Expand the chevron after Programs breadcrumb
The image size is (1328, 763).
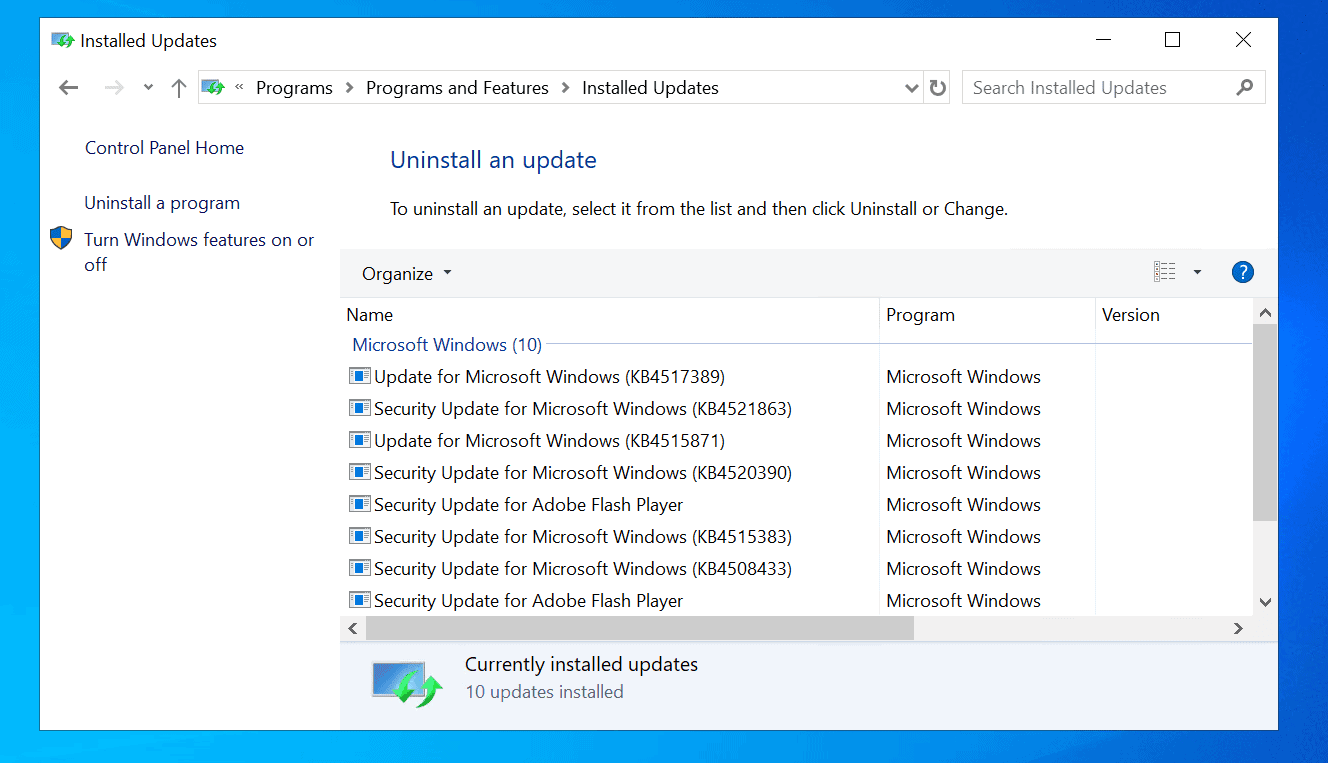350,88
